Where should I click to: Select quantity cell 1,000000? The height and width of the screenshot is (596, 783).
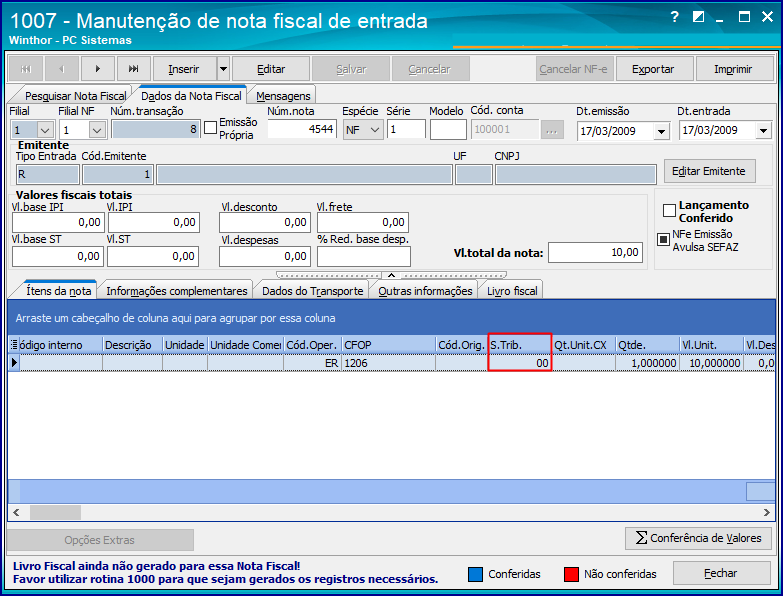pos(647,363)
